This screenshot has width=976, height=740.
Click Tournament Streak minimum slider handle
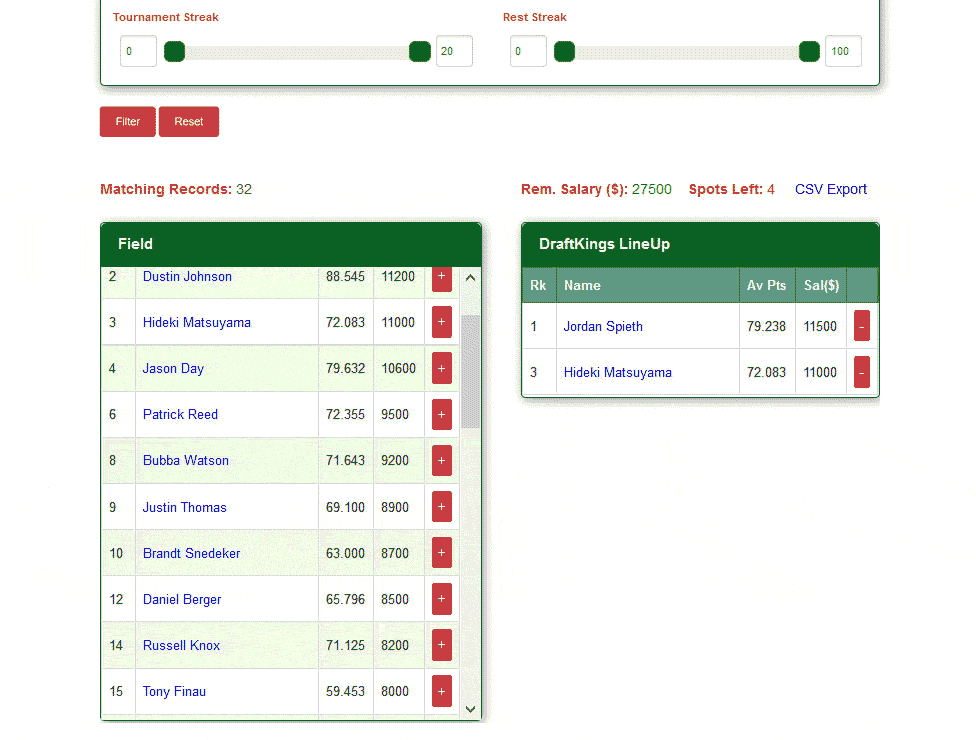(174, 52)
